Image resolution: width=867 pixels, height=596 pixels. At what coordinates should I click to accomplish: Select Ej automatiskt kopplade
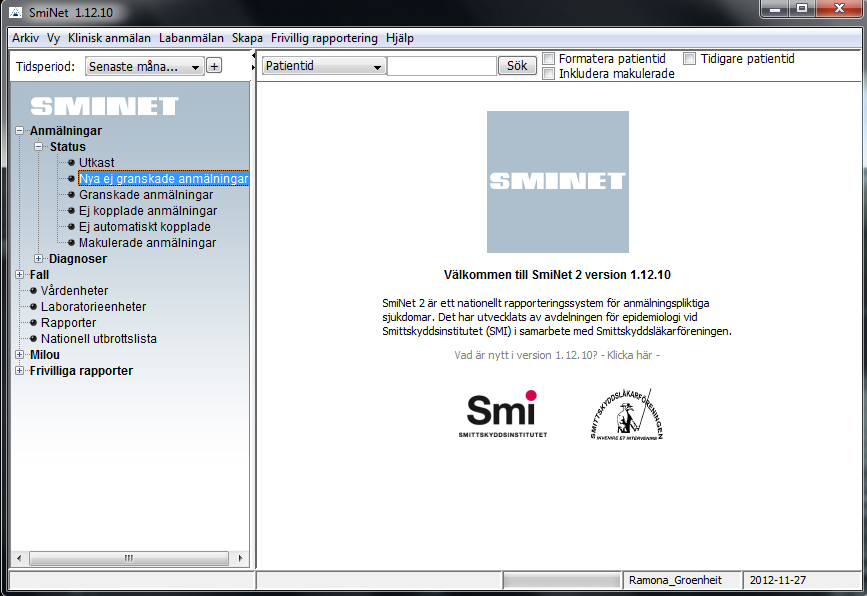pos(144,227)
